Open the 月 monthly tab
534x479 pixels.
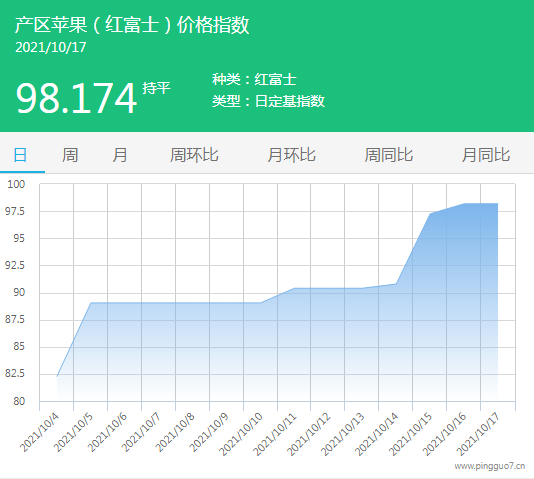pos(120,155)
